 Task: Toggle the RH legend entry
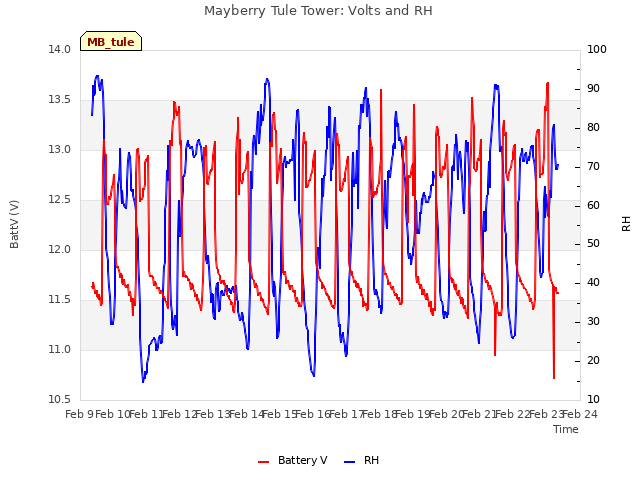point(362,460)
